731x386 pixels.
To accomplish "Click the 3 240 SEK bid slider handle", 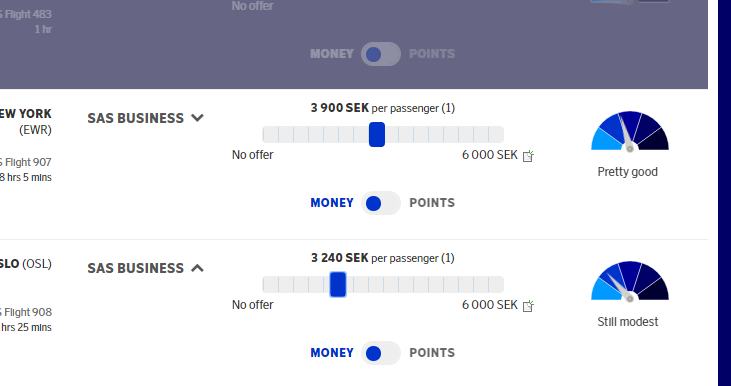I will [x=338, y=285].
